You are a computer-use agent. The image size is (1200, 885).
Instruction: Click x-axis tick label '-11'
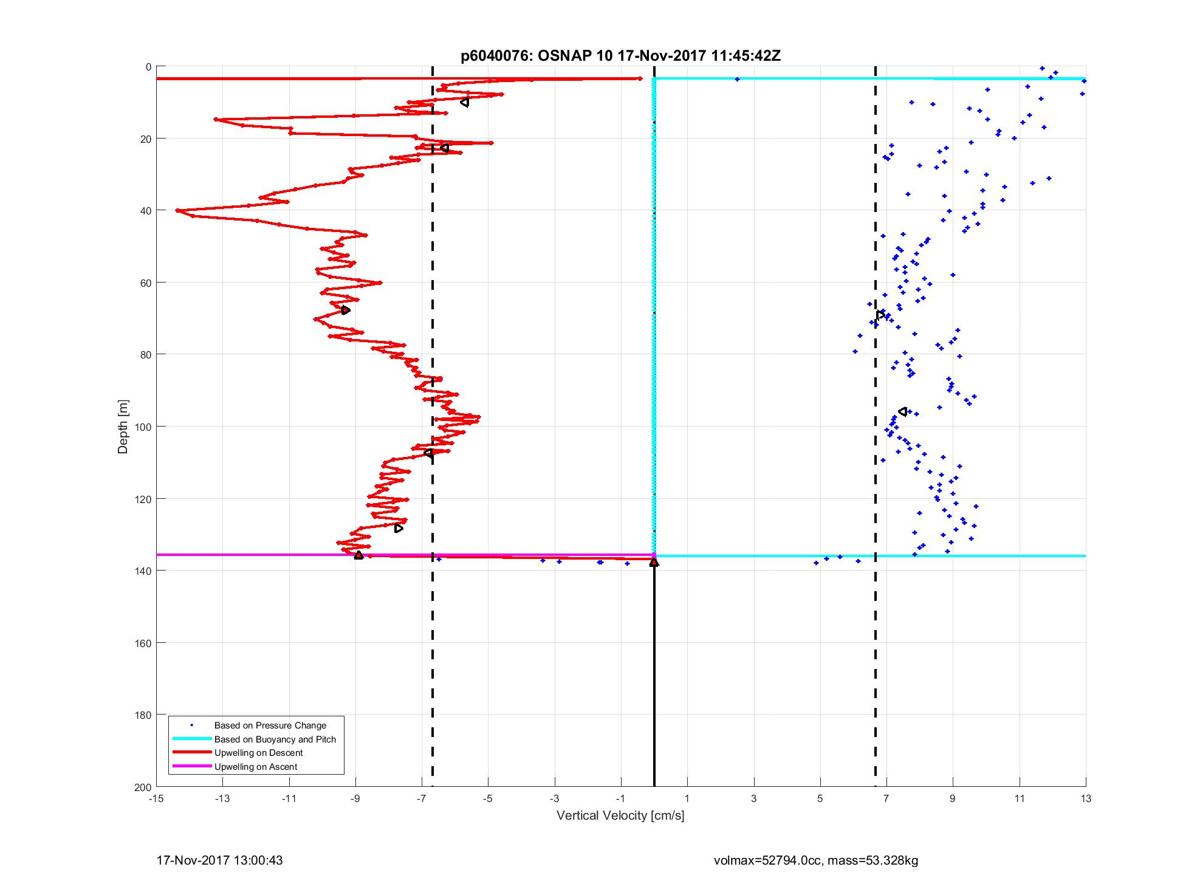[289, 798]
